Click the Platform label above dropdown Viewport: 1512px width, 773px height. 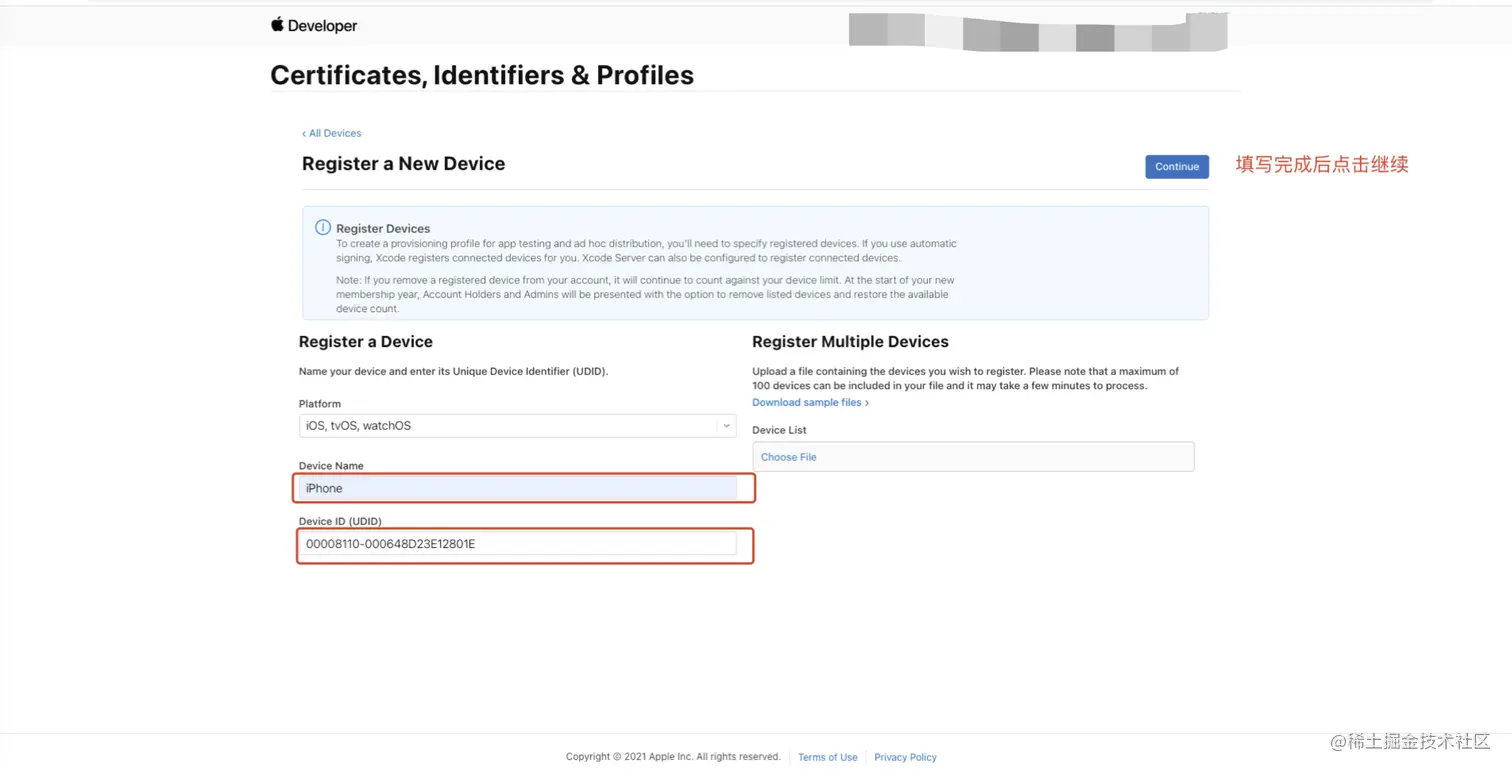320,404
